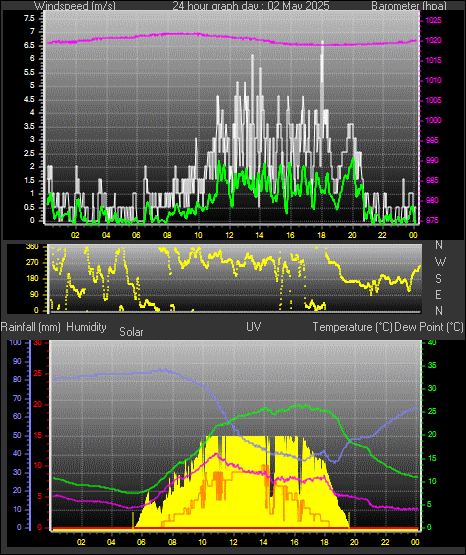Image resolution: width=466 pixels, height=555 pixels.
Task: Click the S compass label
Action: click(x=438, y=279)
